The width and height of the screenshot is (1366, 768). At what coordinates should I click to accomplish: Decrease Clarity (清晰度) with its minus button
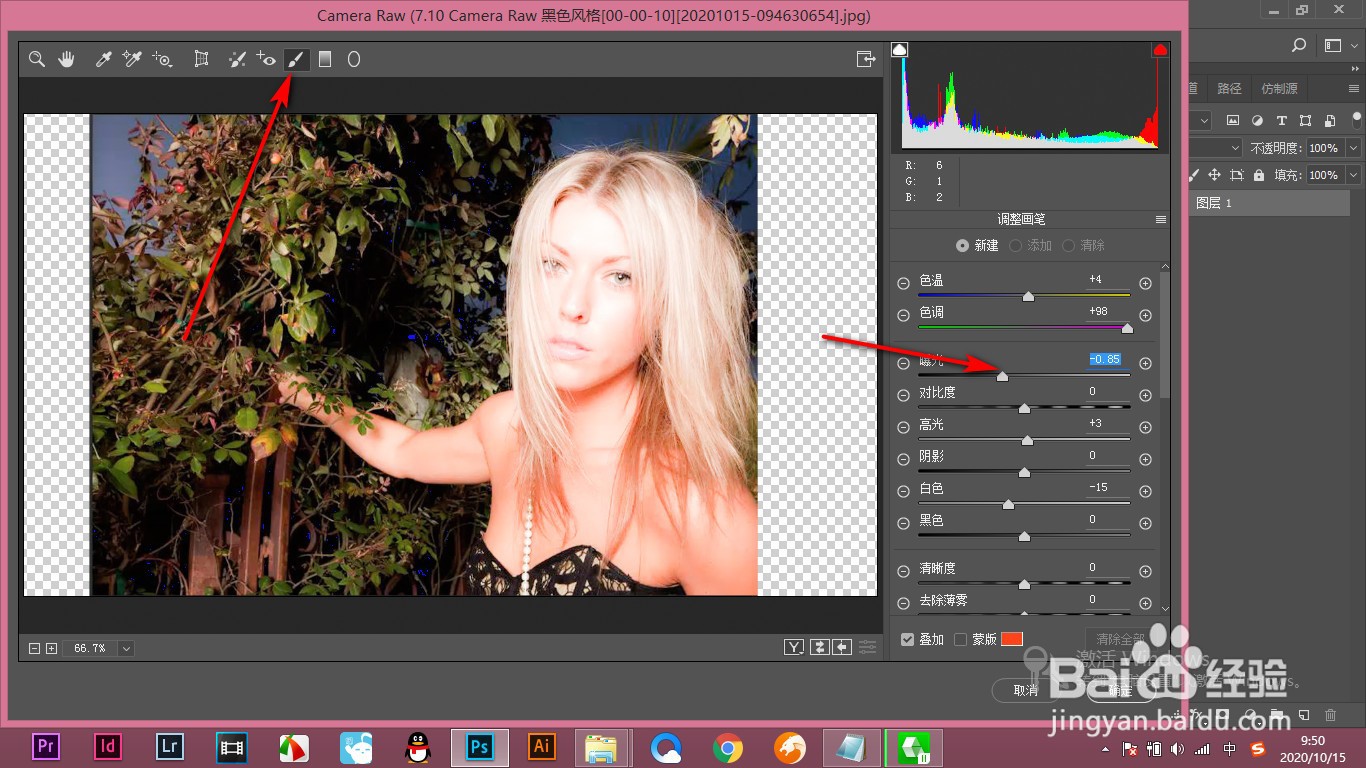[904, 572]
